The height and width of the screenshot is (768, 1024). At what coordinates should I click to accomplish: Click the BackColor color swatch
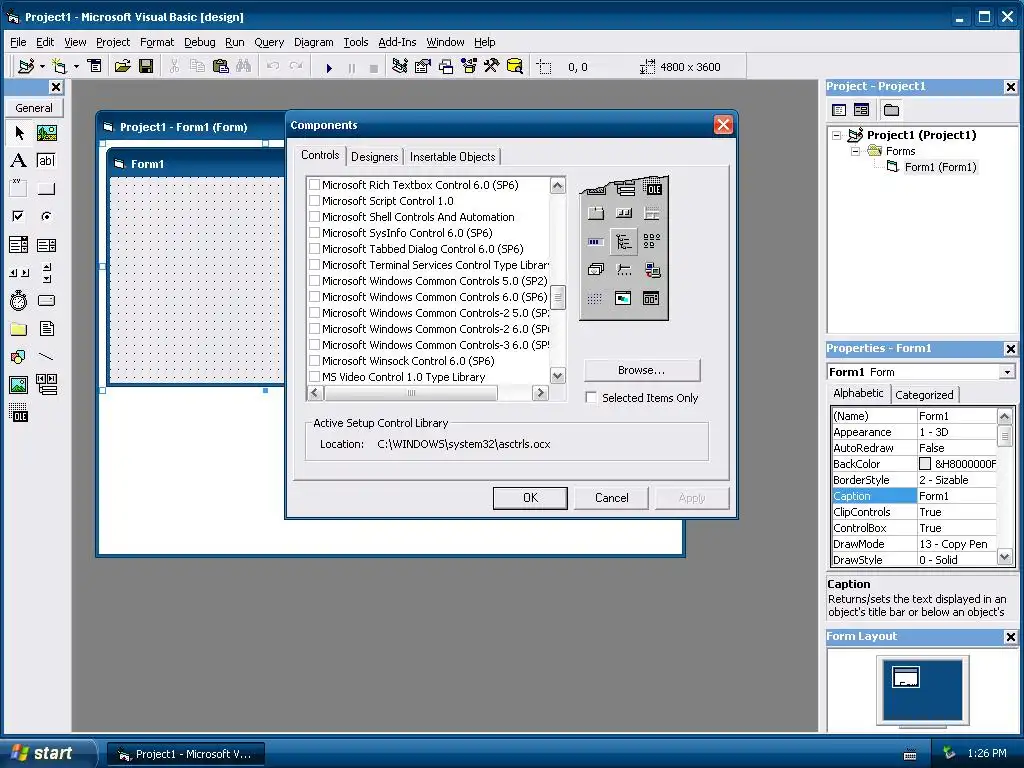[x=925, y=464]
